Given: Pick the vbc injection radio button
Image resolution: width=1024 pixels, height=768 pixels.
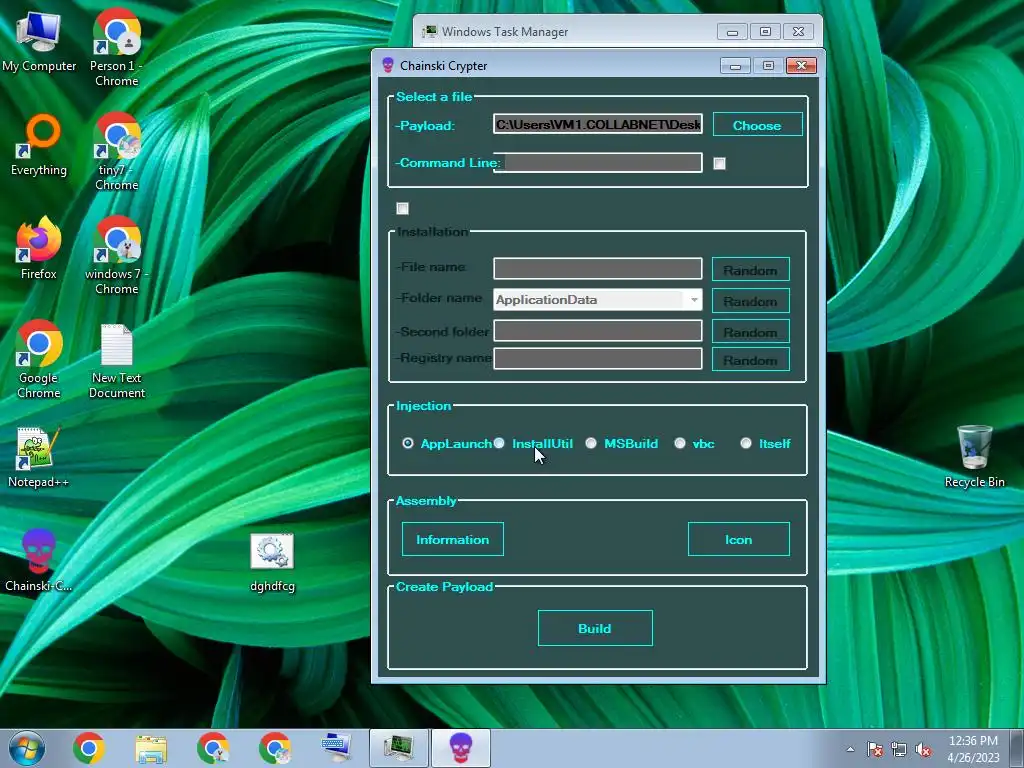Looking at the screenshot, I should coord(680,443).
